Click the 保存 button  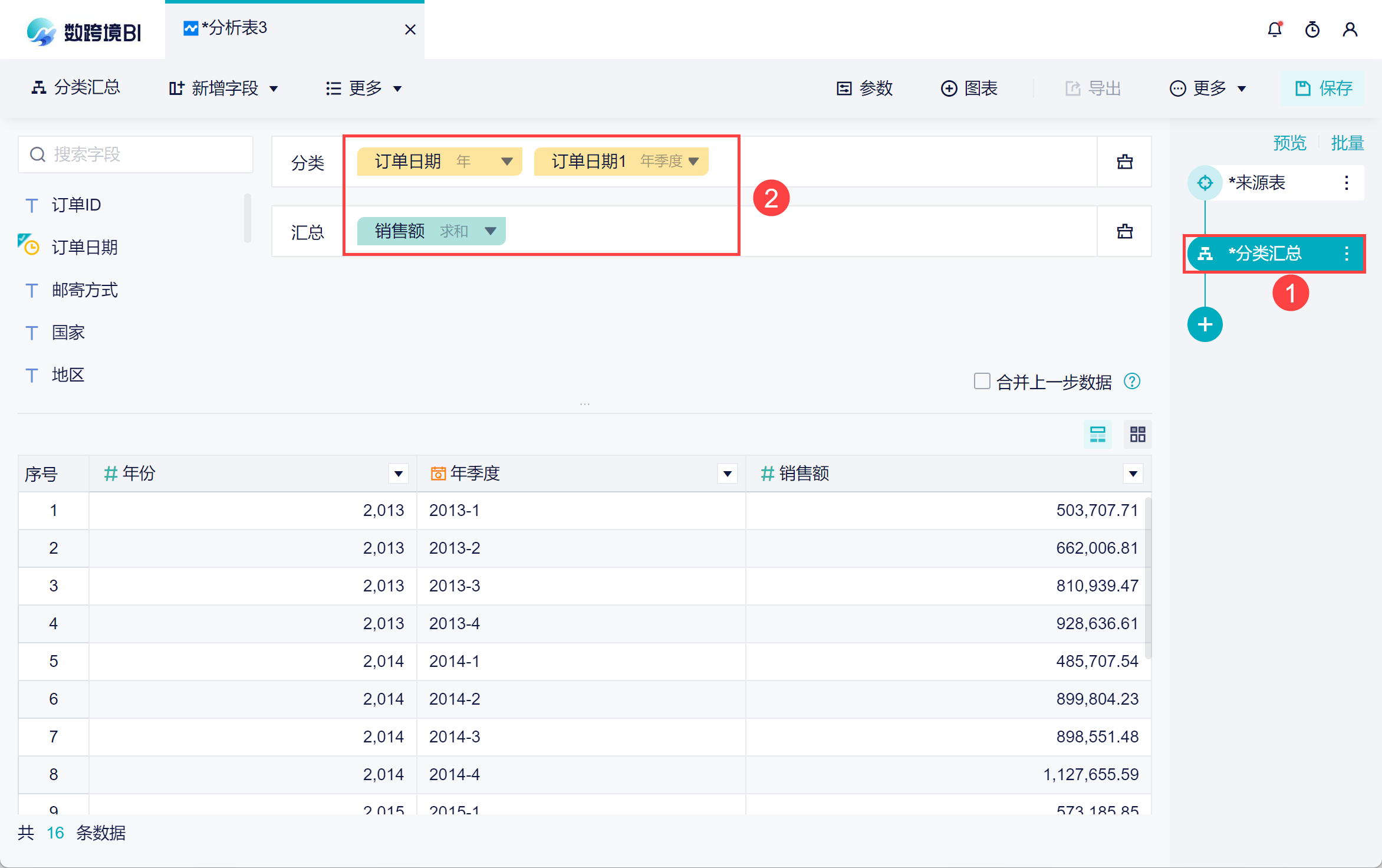[1322, 88]
